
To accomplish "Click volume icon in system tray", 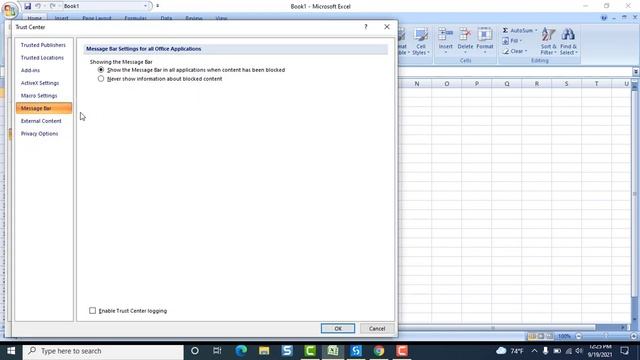I will pos(579,351).
